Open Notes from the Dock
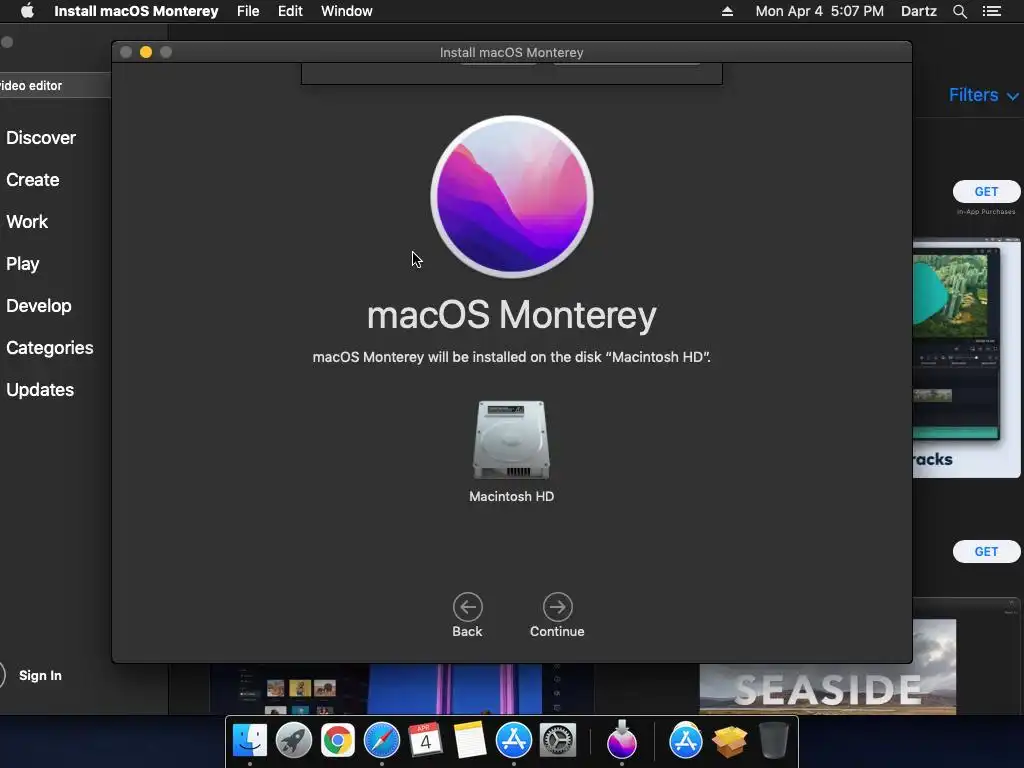Viewport: 1024px width, 768px height. [470, 740]
